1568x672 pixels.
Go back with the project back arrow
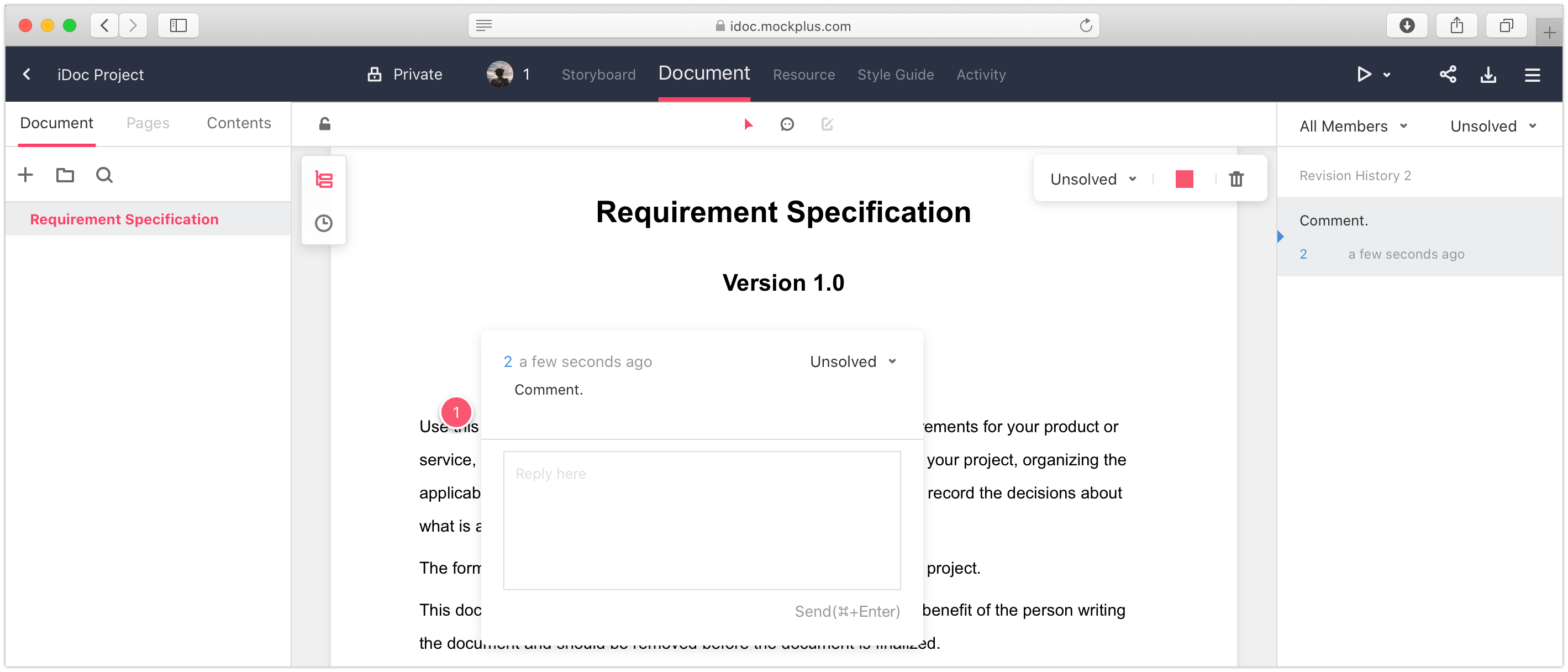click(x=27, y=74)
